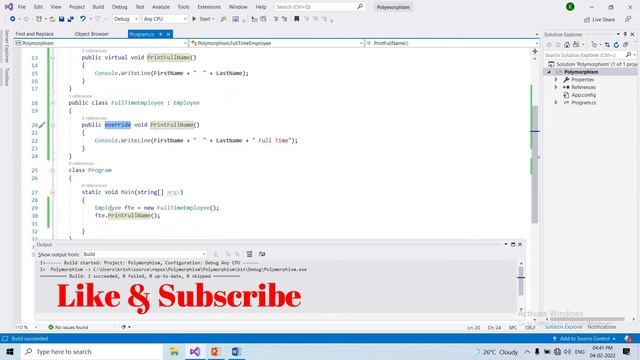Open PowerPoint from the Windows taskbar

coord(216,351)
